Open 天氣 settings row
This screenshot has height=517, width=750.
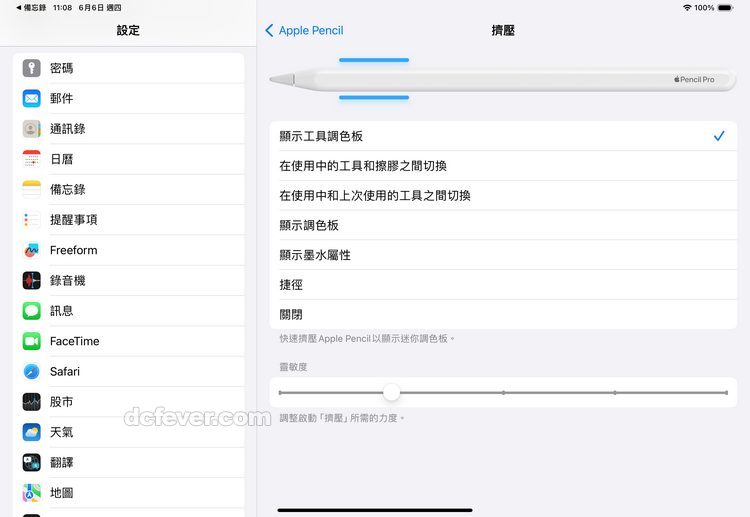[129, 432]
